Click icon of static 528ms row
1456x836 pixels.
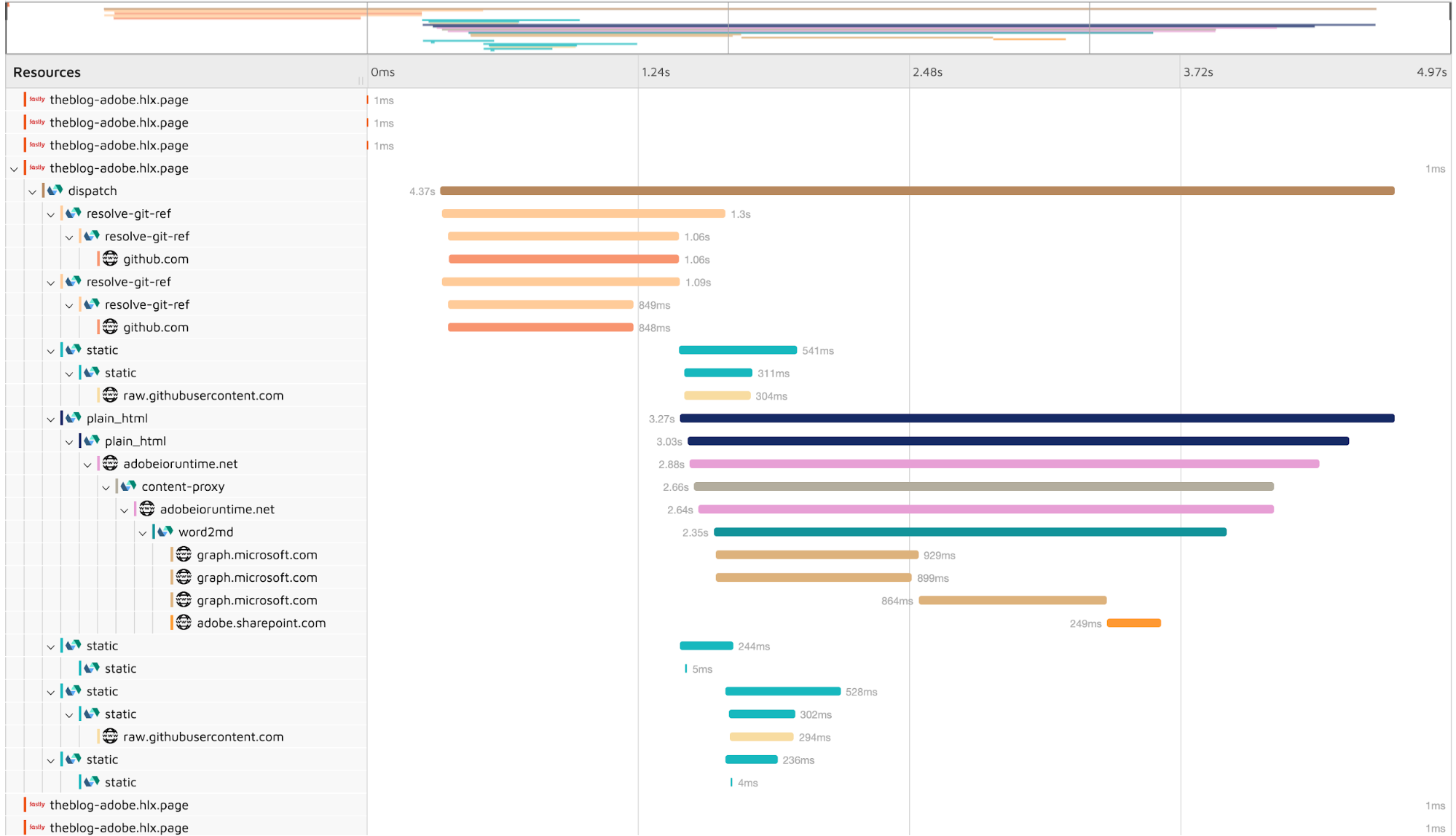(73, 691)
